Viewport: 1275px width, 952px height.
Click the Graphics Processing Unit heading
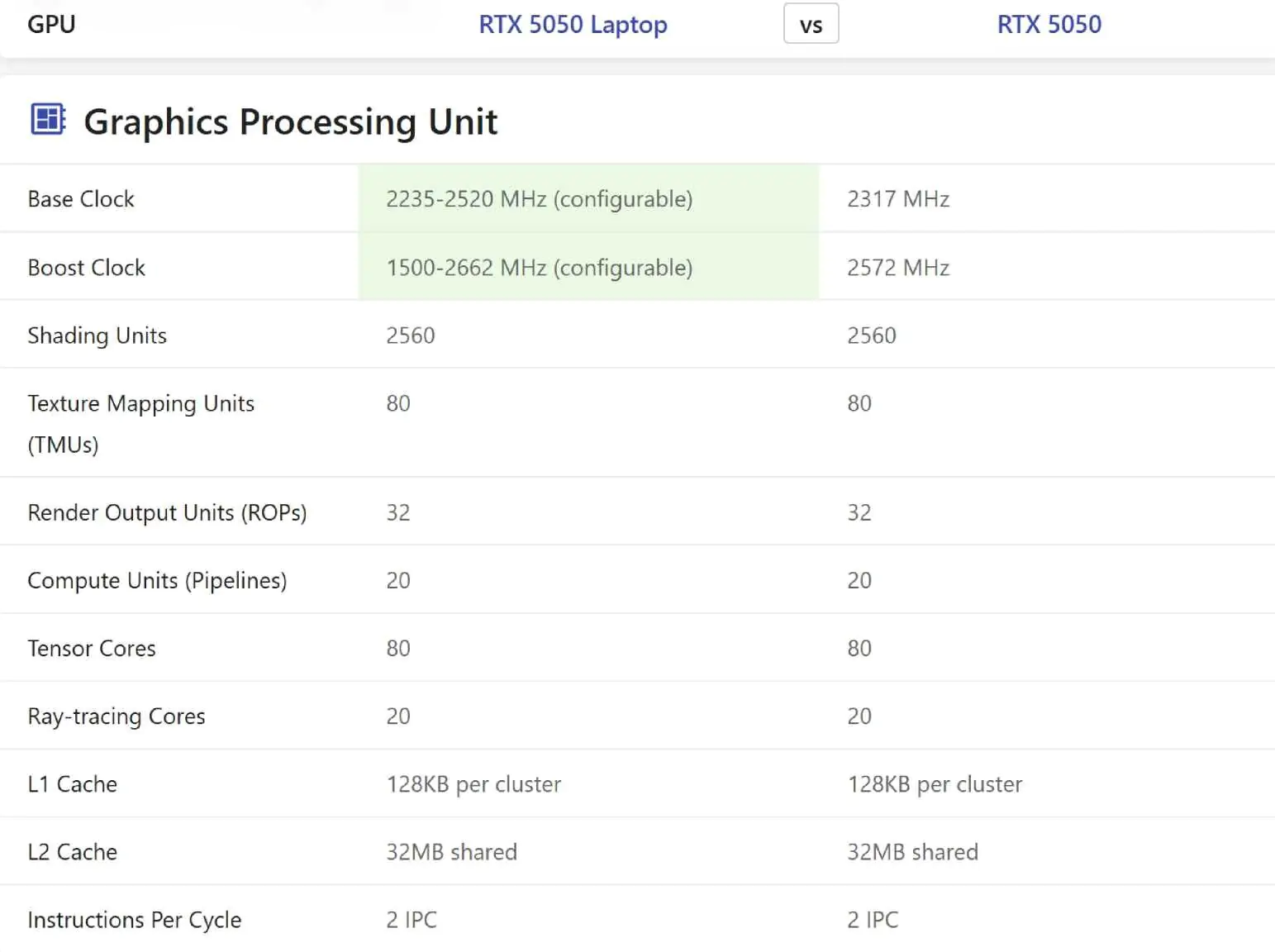pyautogui.click(x=290, y=122)
